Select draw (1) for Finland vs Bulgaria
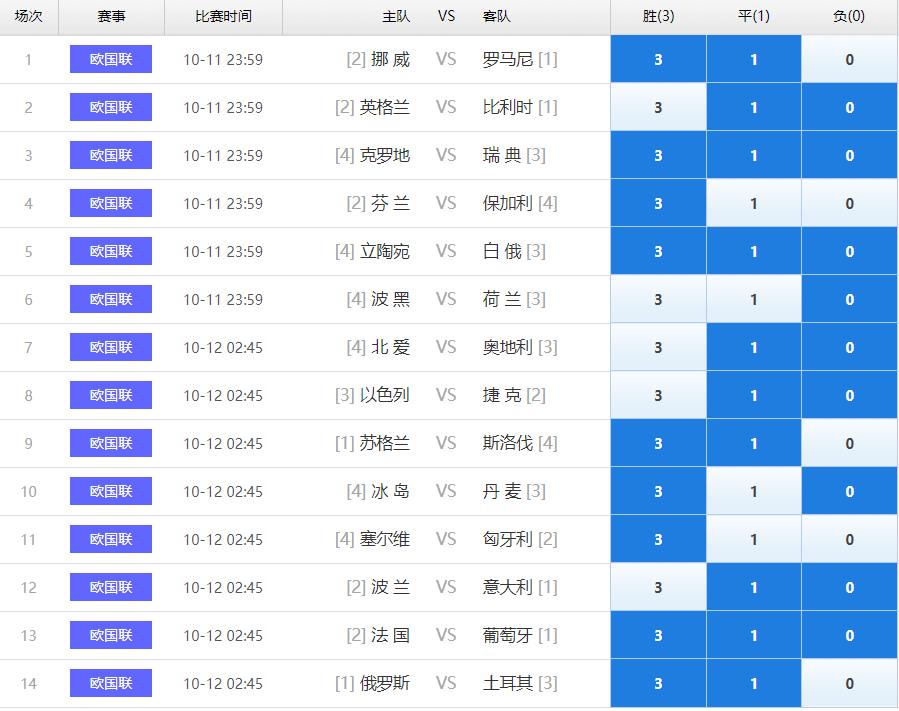The width and height of the screenshot is (899, 711). [754, 203]
